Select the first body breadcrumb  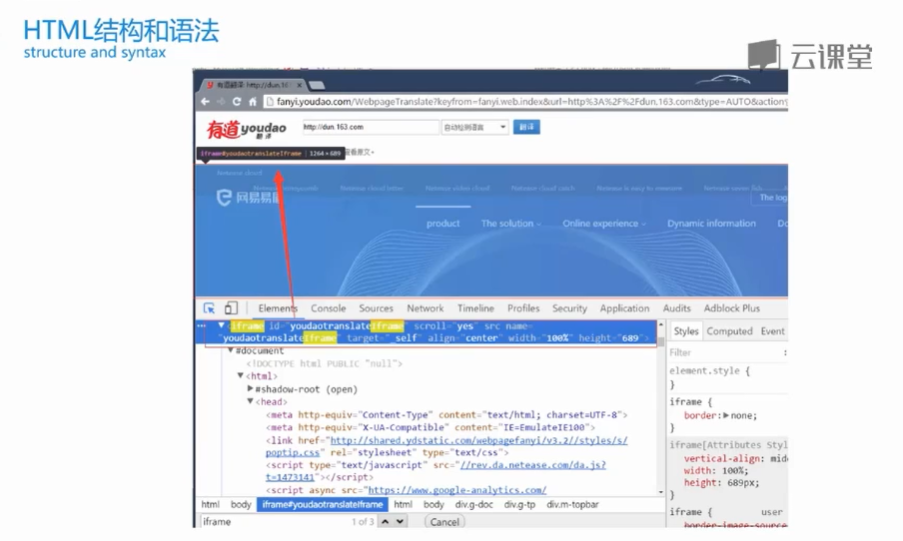[241, 505]
